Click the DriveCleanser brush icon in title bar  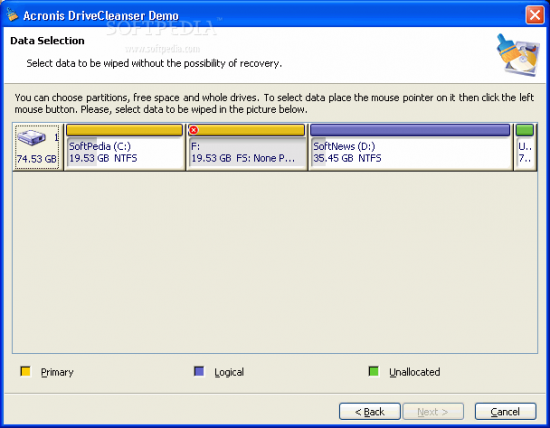point(12,14)
